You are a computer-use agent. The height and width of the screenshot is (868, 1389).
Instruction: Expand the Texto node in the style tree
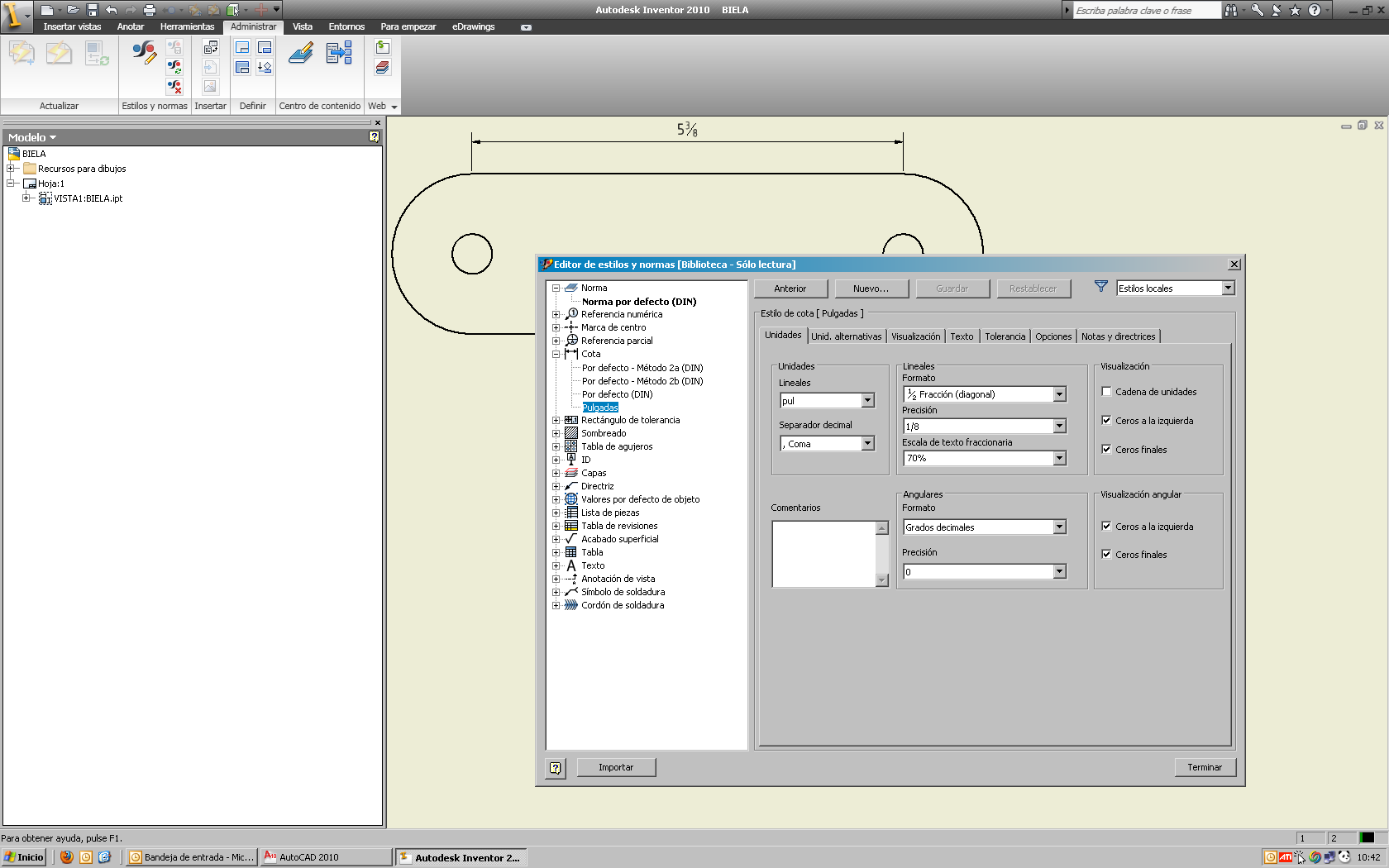coord(556,565)
